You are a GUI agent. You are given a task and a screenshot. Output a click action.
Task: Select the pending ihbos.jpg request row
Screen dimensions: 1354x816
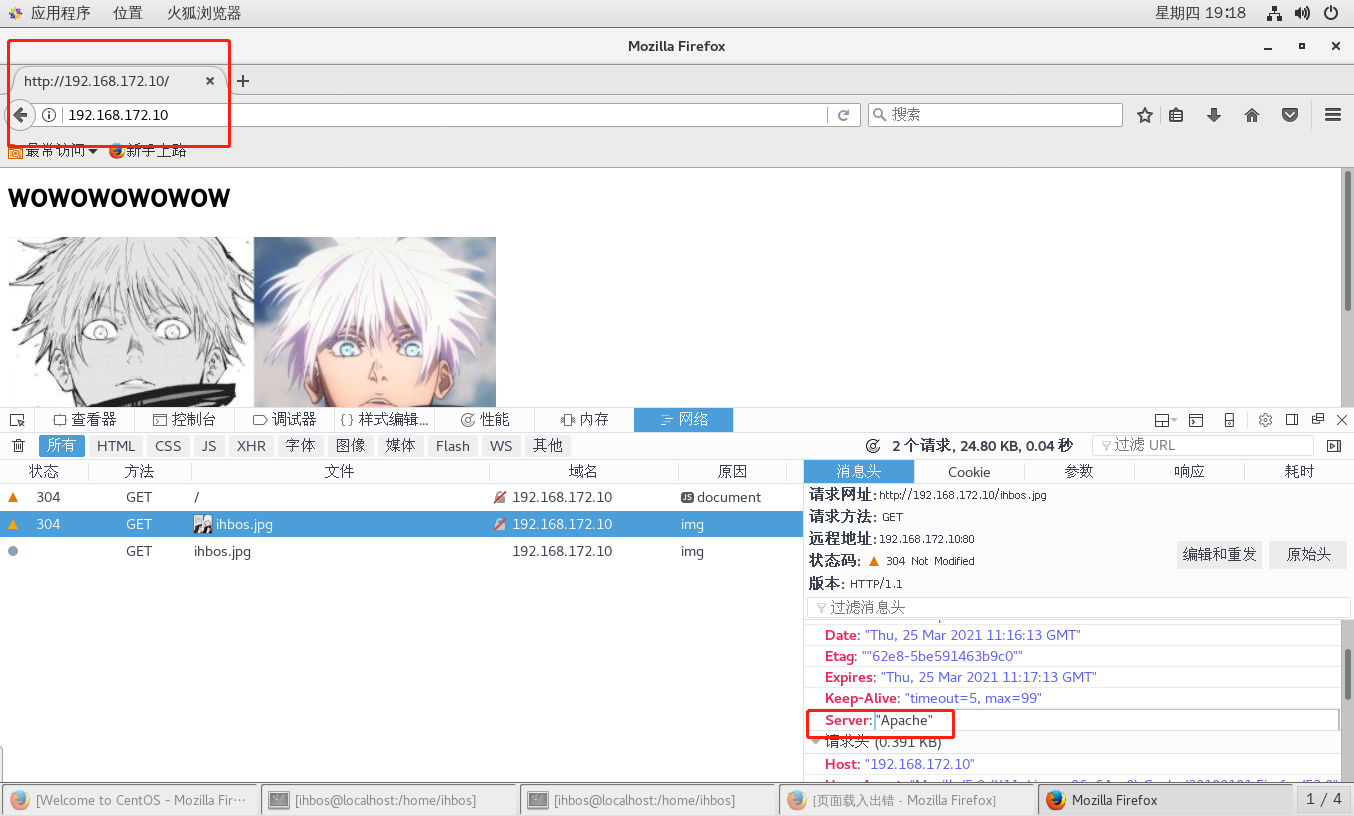[x=401, y=551]
